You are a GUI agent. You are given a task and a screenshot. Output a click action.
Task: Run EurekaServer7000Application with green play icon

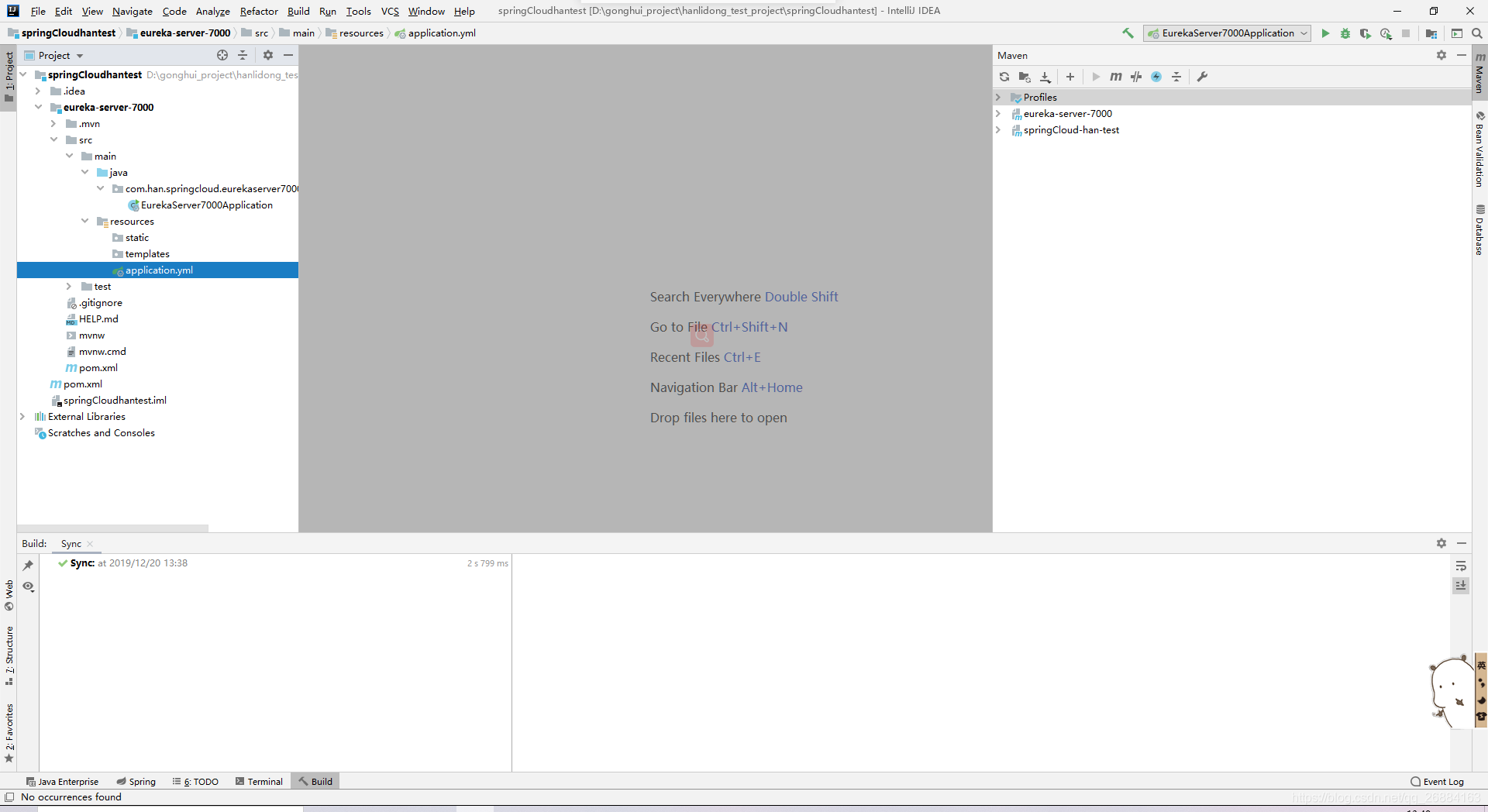tap(1325, 33)
